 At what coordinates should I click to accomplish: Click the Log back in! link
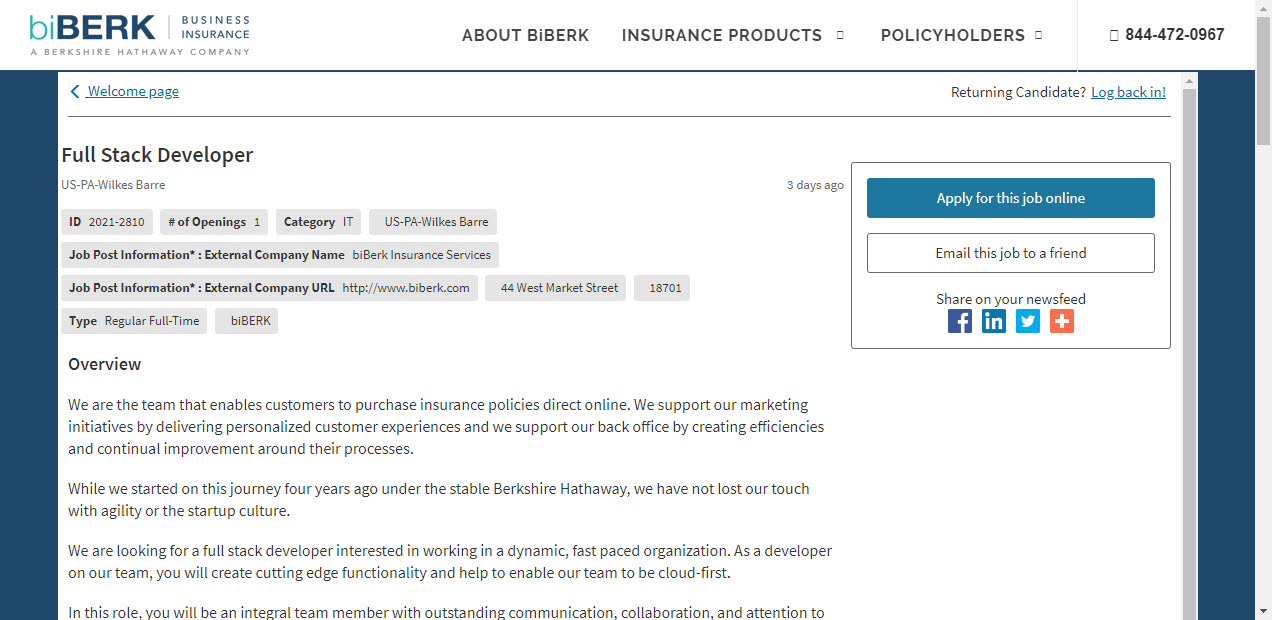(1128, 92)
